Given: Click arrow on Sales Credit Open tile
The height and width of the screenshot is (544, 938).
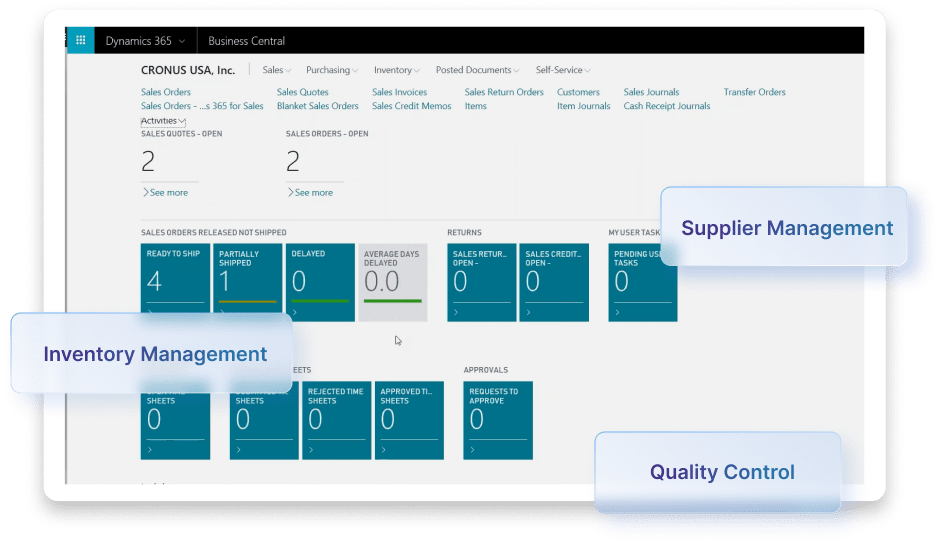Looking at the screenshot, I should click(528, 312).
